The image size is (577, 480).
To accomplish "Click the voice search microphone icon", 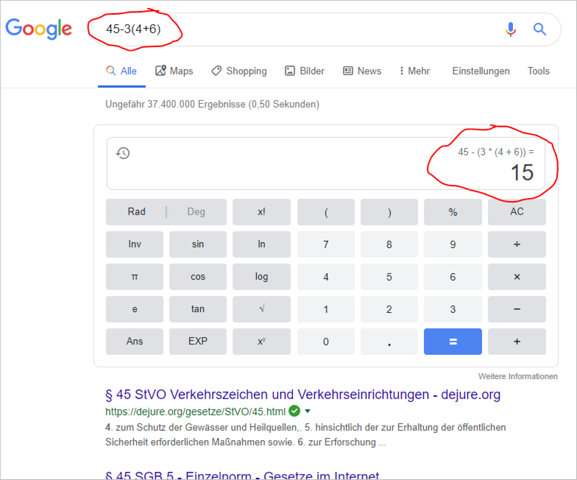I will (510, 29).
